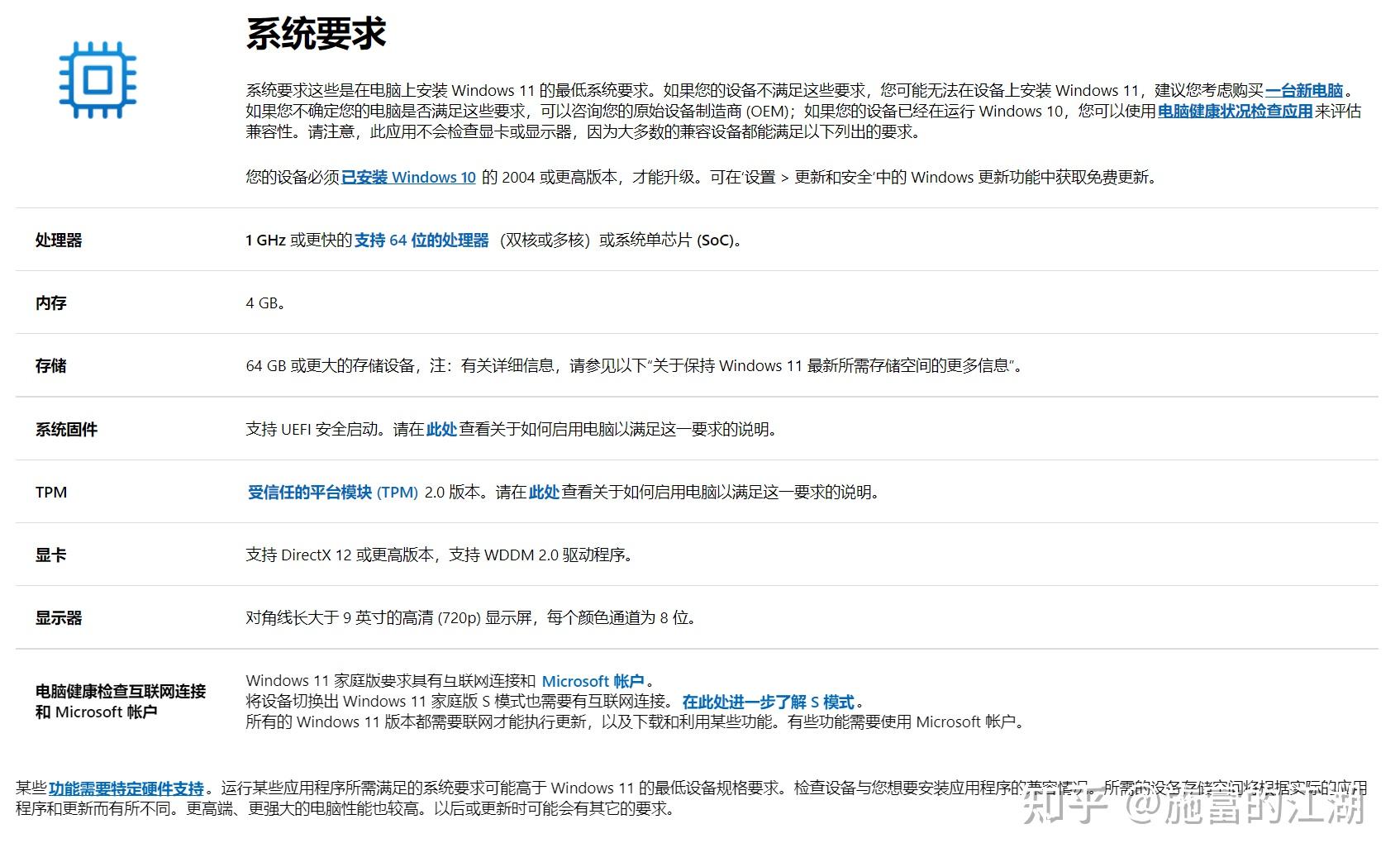Viewport: 1400px width, 862px height.
Task: Click the 支持 DirectX 12 或更高版本 text
Action: pos(340,555)
